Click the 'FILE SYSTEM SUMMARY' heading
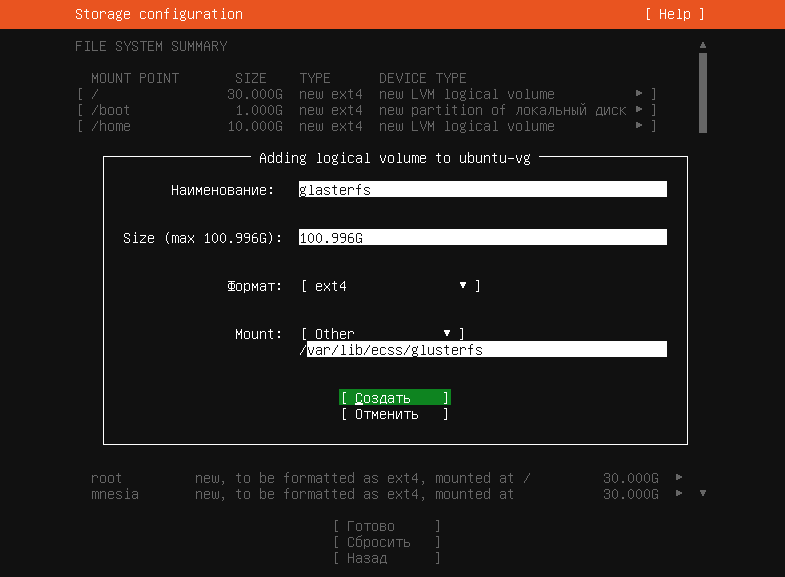 (x=151, y=46)
